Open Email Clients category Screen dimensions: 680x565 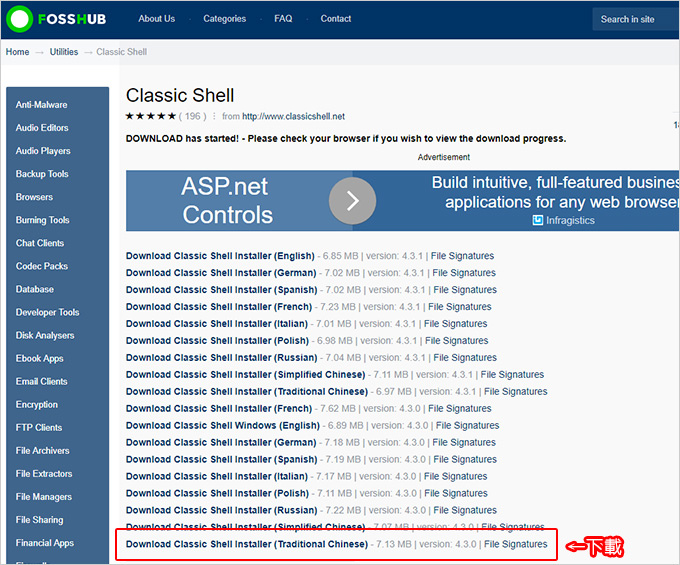tap(42, 382)
